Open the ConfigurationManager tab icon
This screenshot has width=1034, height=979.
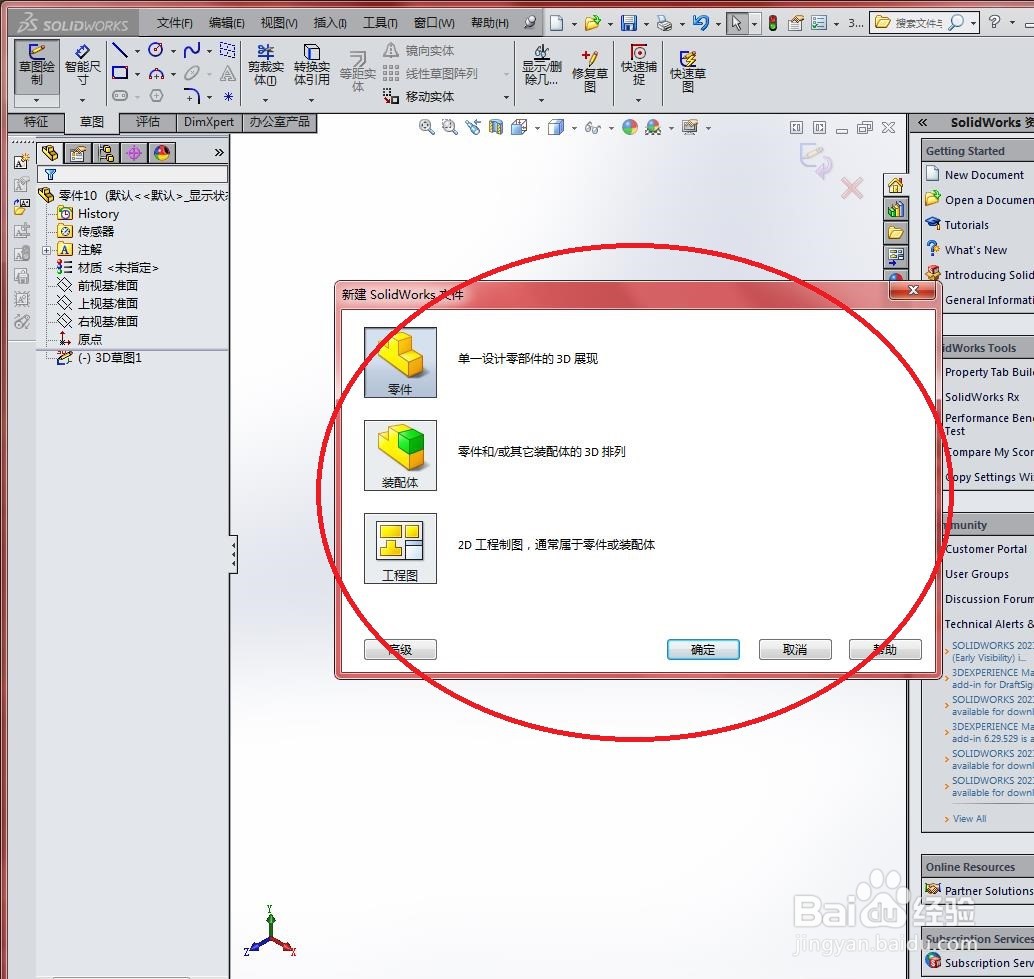tap(106, 154)
